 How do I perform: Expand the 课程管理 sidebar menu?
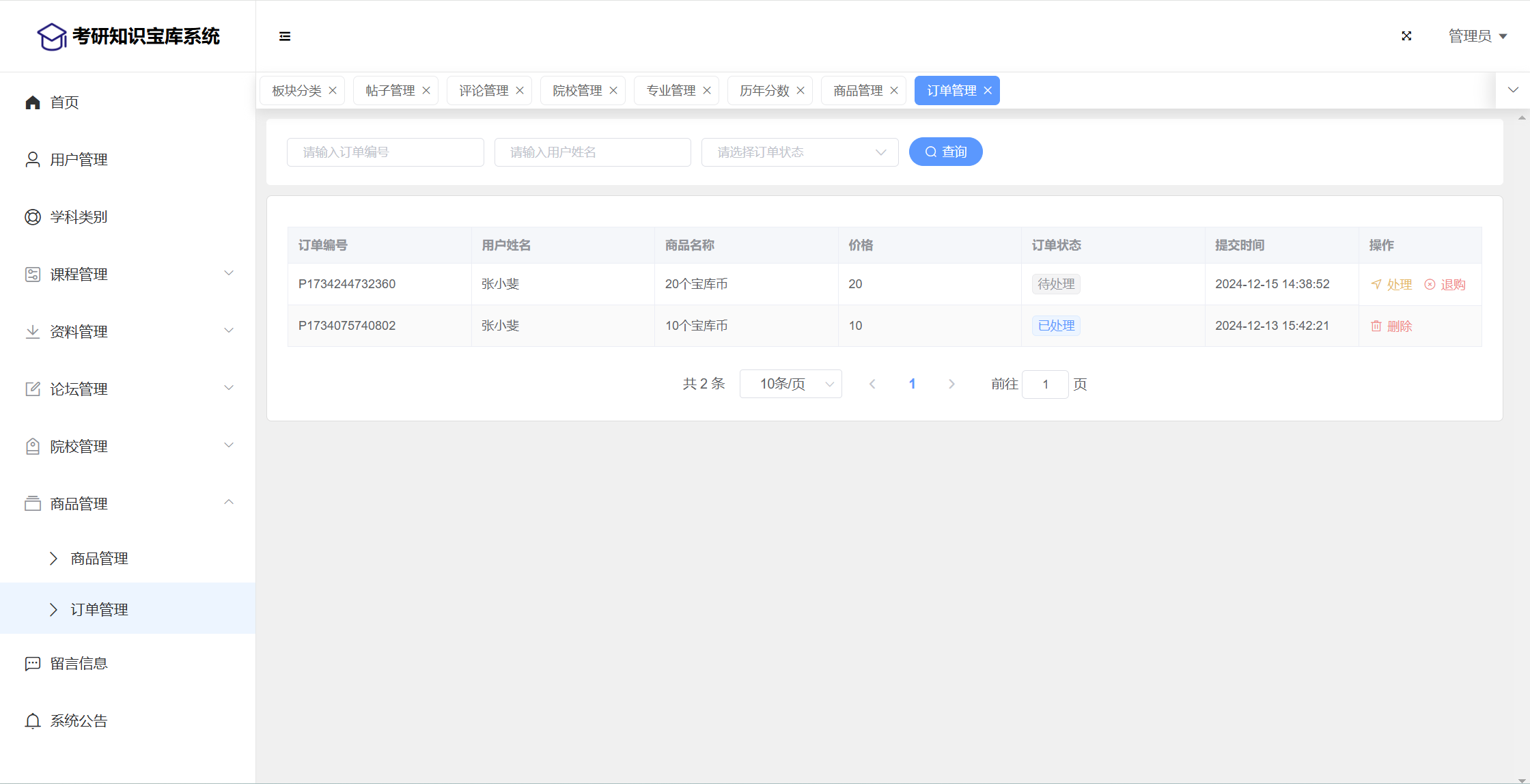128,275
